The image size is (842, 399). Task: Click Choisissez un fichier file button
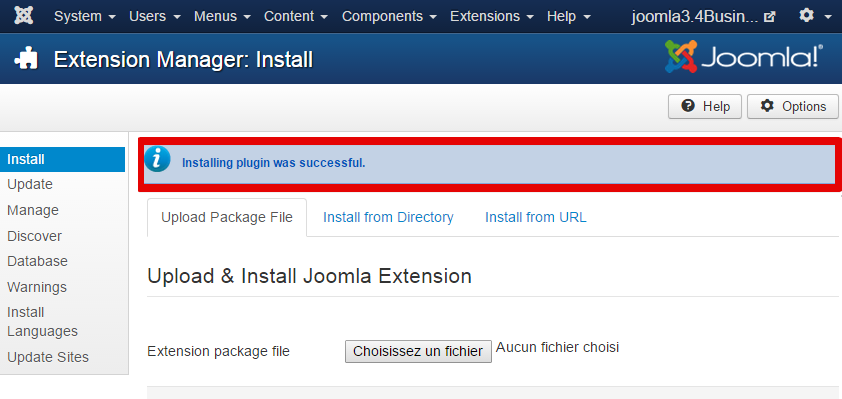tap(418, 351)
